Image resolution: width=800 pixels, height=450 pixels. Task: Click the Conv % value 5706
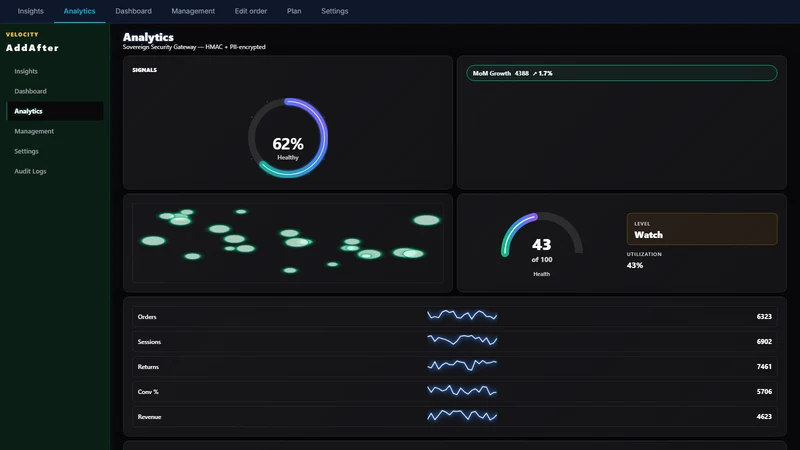[764, 391]
